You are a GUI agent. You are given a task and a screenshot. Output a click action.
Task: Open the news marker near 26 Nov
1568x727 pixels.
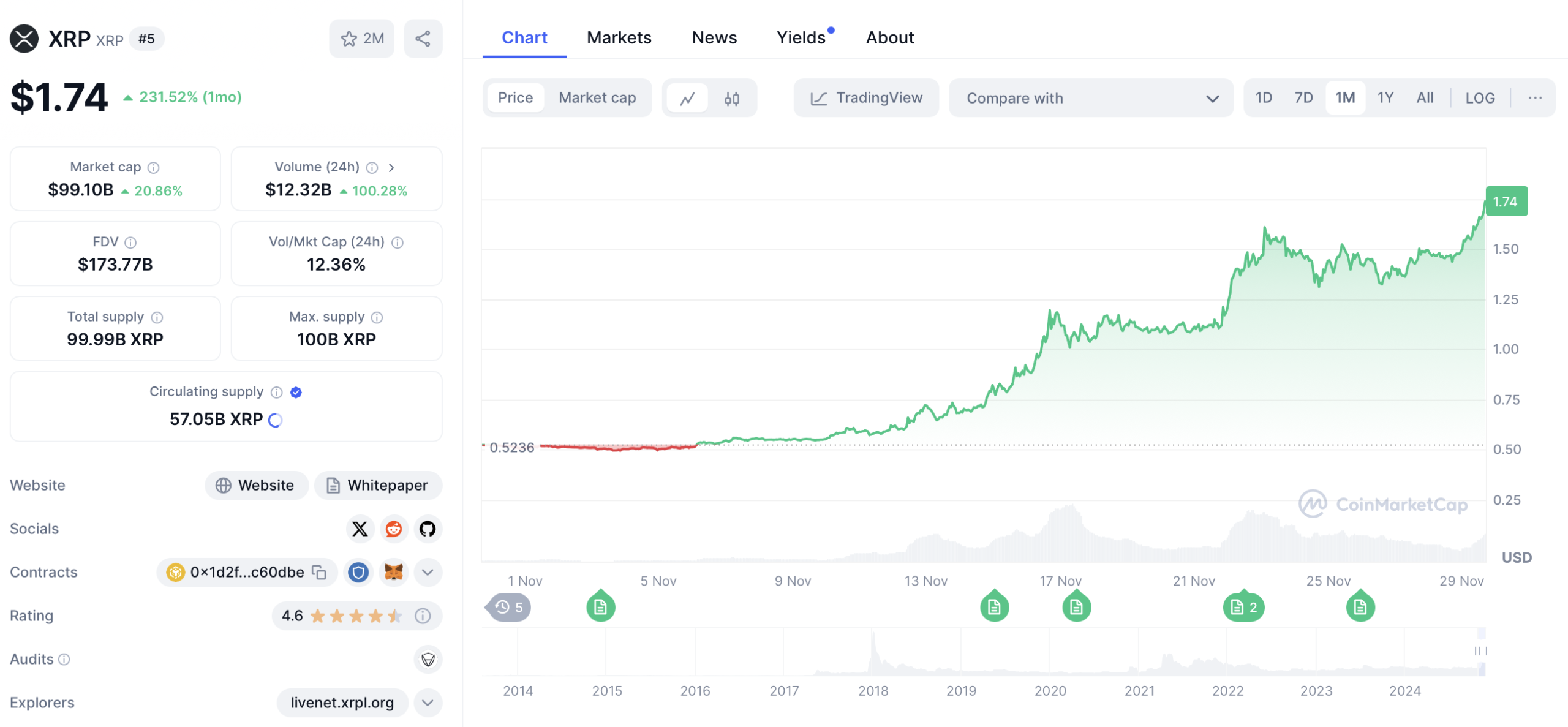click(1360, 606)
